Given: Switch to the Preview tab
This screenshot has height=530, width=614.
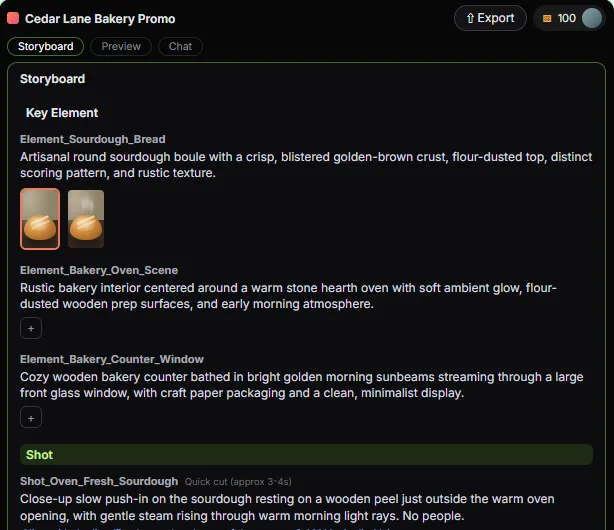Looking at the screenshot, I should 121,47.
